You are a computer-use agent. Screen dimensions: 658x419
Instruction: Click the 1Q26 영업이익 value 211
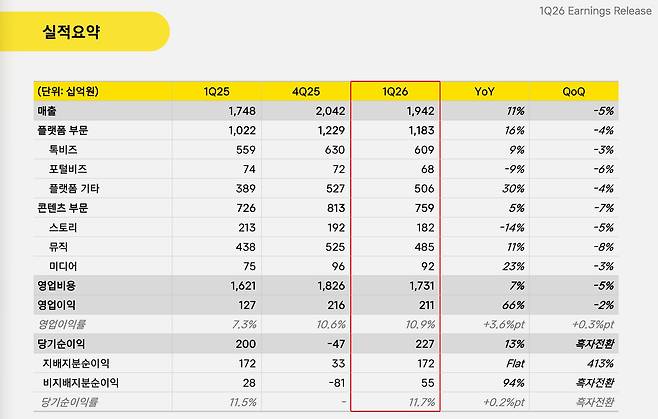(x=426, y=305)
